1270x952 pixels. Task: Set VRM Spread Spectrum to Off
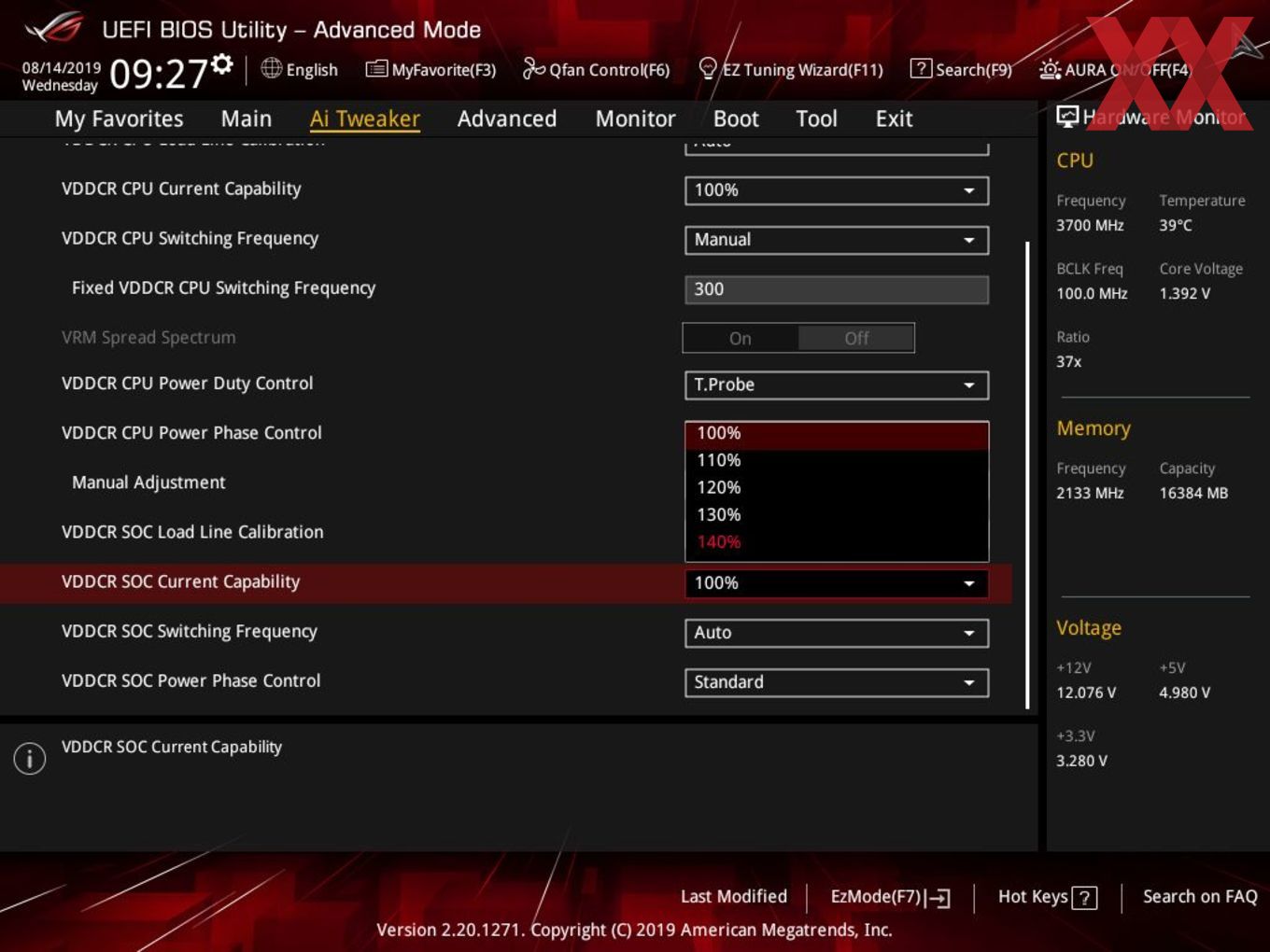point(856,338)
